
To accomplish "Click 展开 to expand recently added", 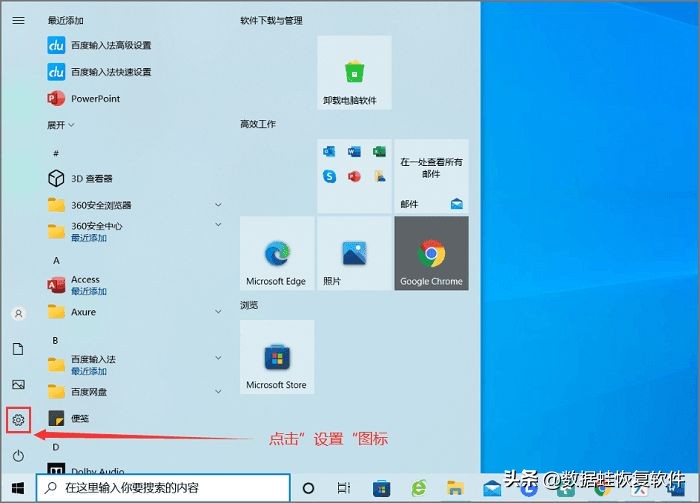I will [61, 125].
